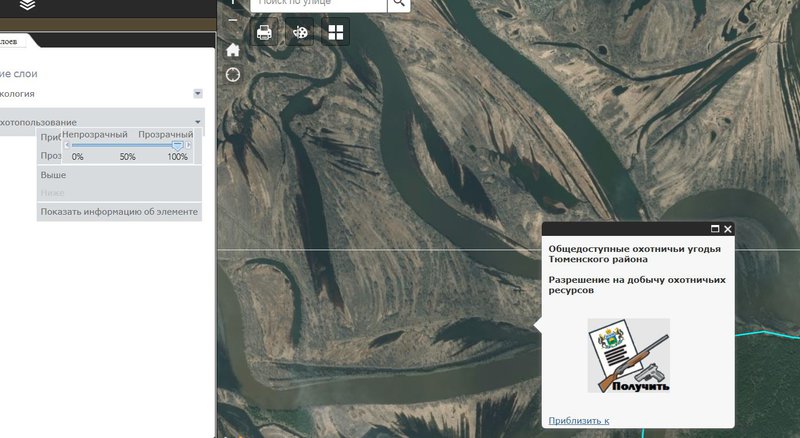Click the "Приблизить к" link
This screenshot has width=800, height=438.
(x=579, y=420)
